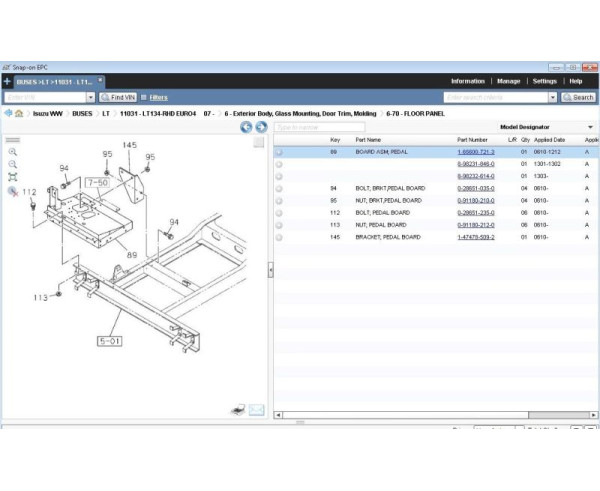Open the Settings menu
Image resolution: width=600 pixels, height=491 pixels.
coord(544,81)
